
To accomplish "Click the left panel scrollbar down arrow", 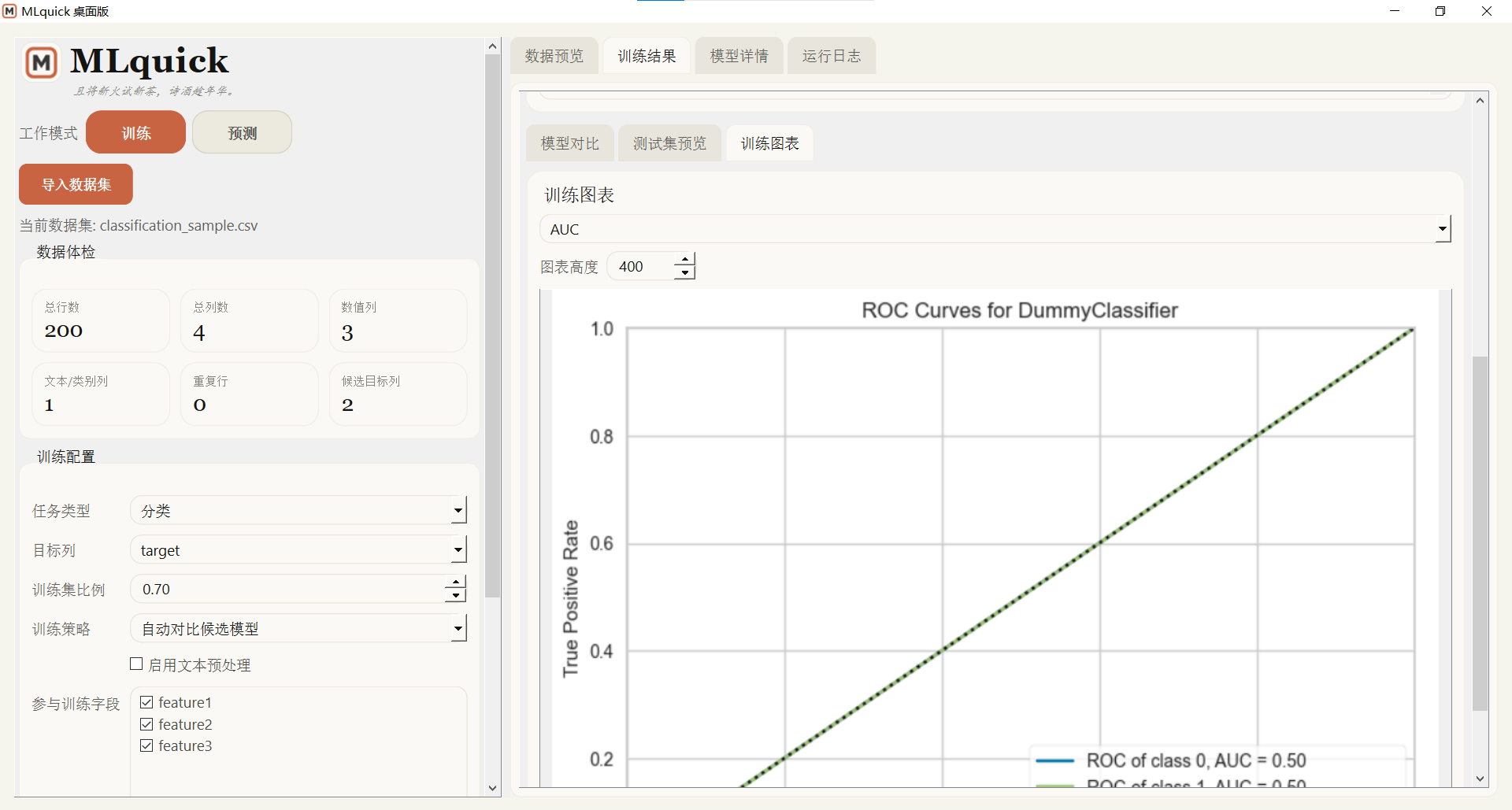I will (x=493, y=788).
